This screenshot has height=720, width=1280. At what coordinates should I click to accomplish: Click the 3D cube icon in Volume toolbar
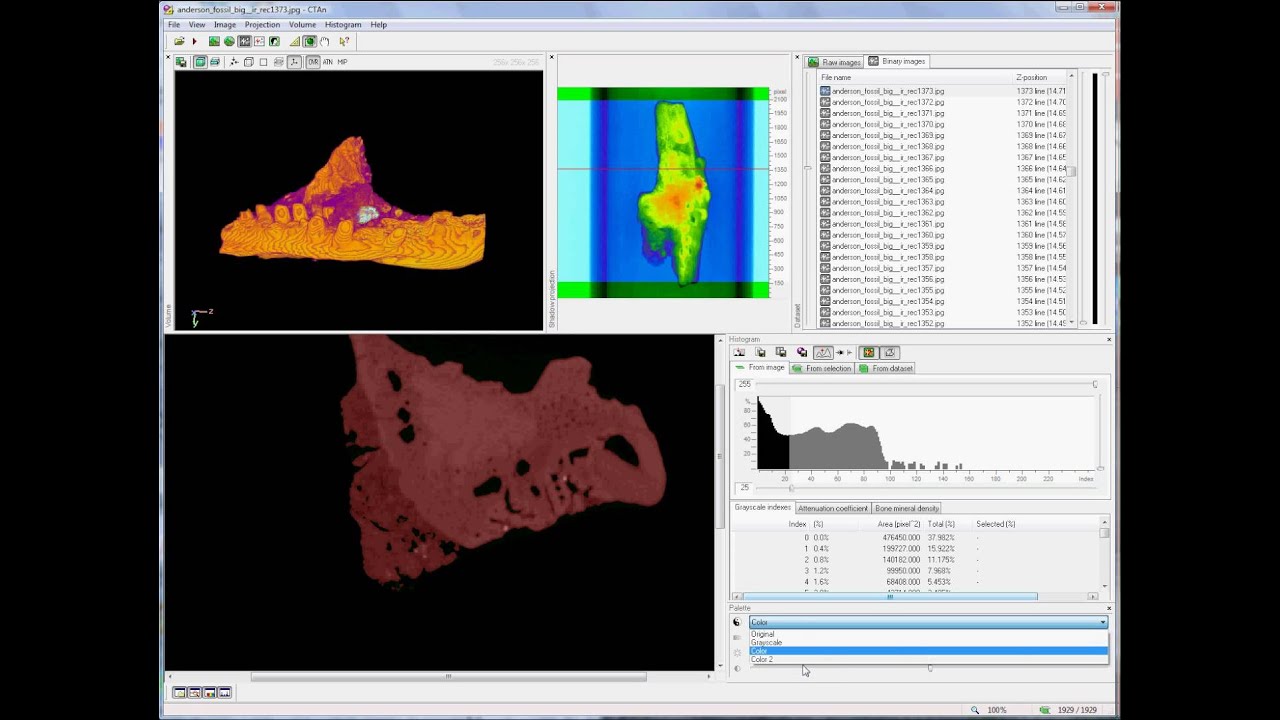coord(249,62)
